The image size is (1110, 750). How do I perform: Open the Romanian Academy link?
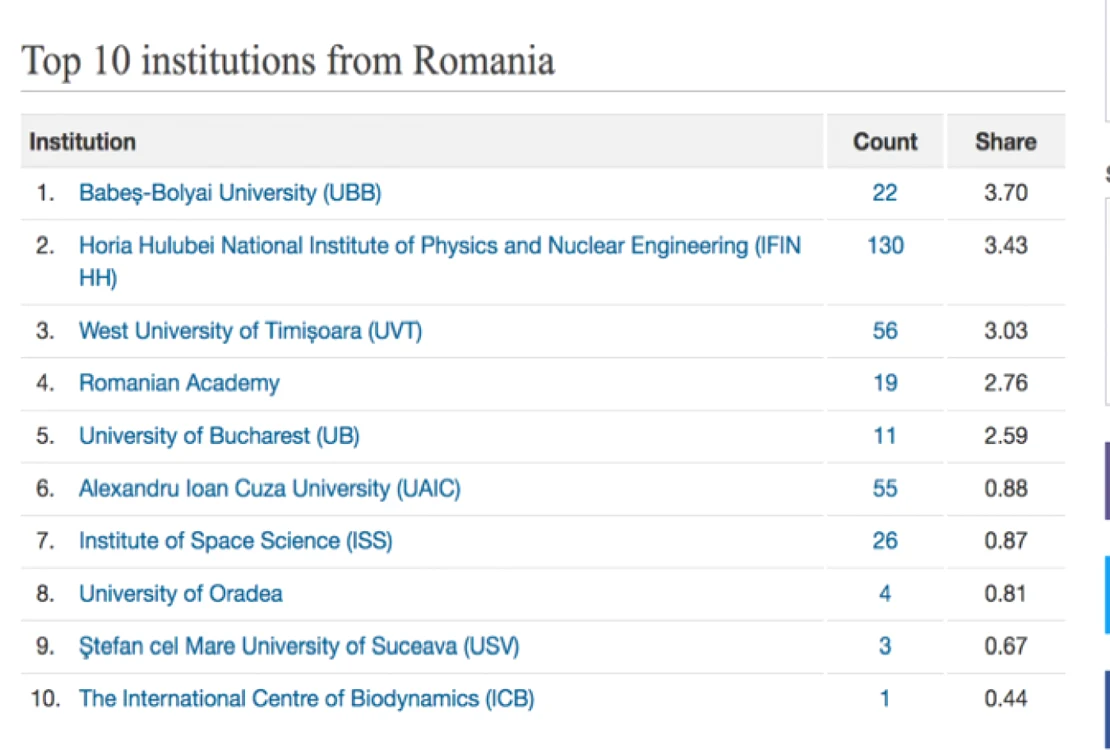click(179, 383)
